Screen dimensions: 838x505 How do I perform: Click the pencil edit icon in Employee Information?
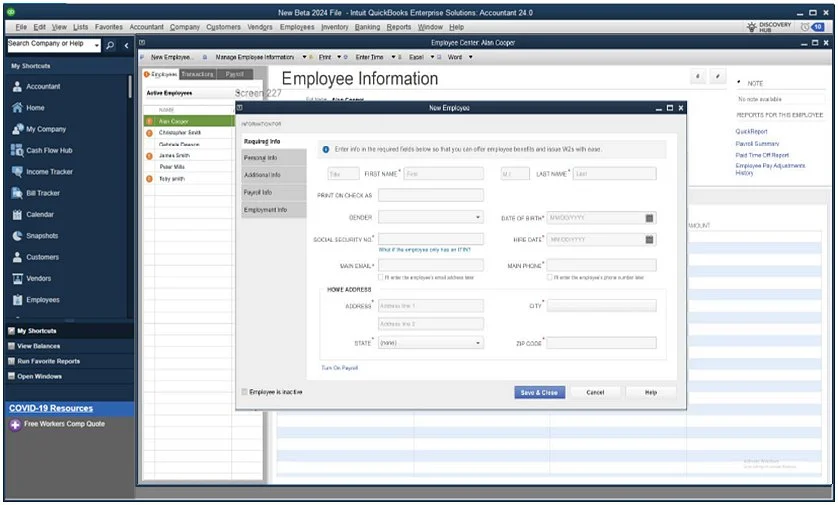tap(718, 77)
